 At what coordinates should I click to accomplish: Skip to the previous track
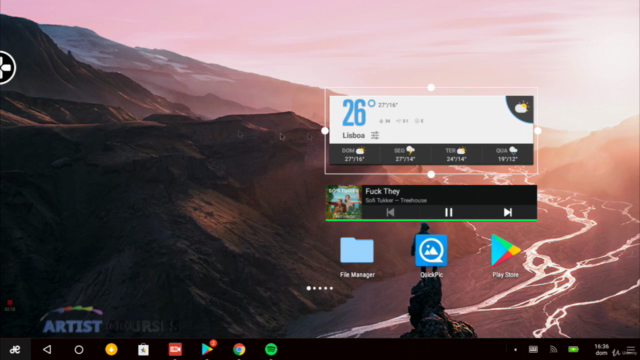pyautogui.click(x=390, y=212)
